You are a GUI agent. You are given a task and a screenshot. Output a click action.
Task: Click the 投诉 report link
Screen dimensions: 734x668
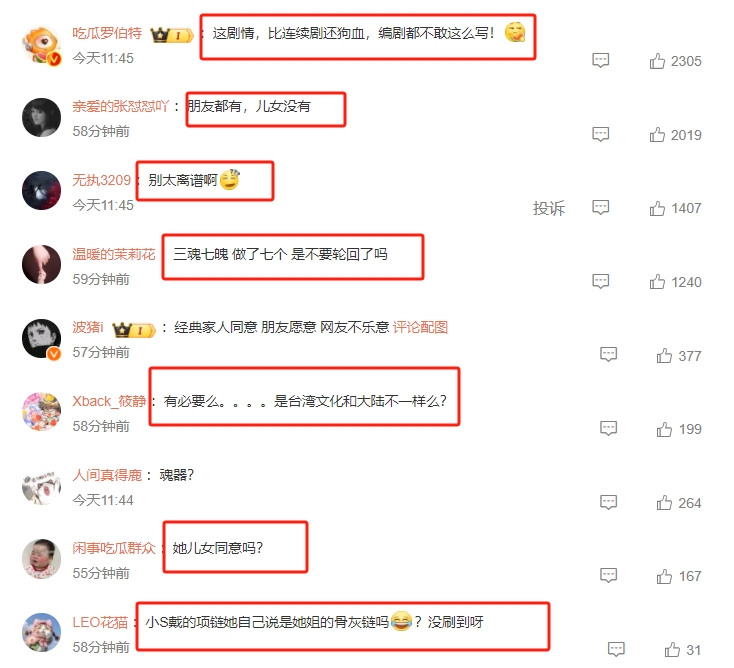[549, 208]
